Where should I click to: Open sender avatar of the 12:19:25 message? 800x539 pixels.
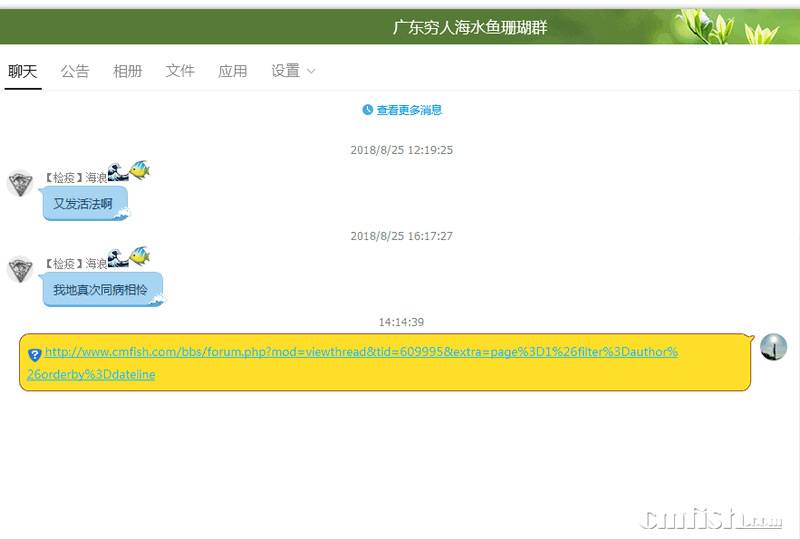[x=20, y=184]
